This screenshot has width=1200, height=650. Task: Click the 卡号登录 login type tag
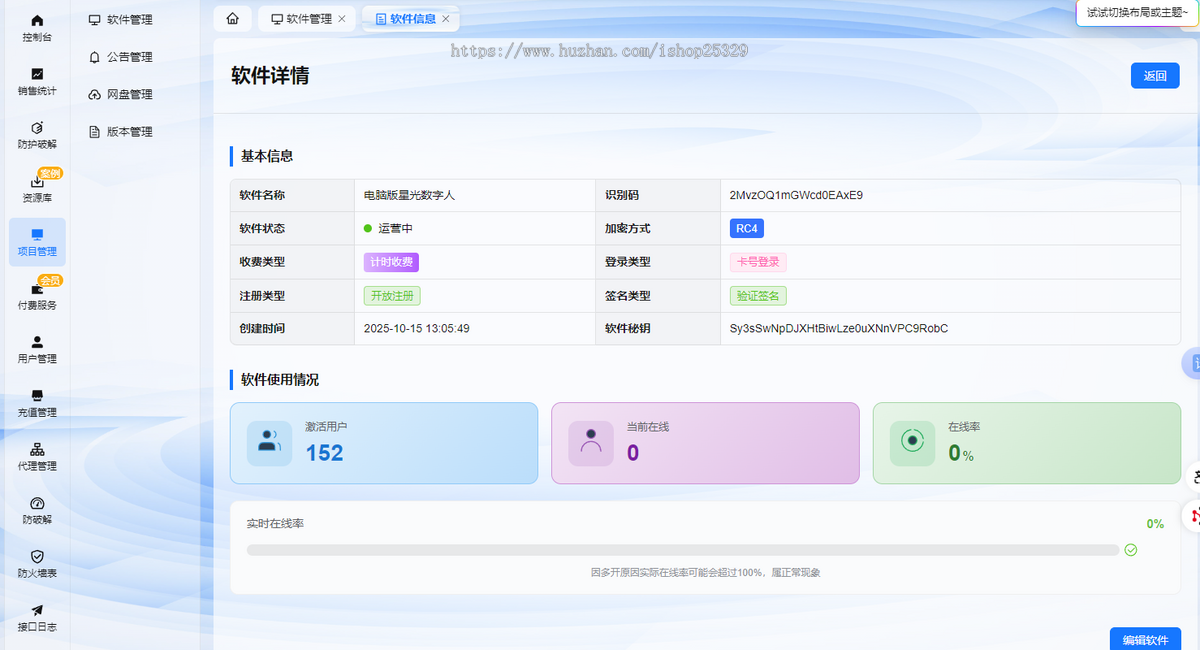[758, 262]
